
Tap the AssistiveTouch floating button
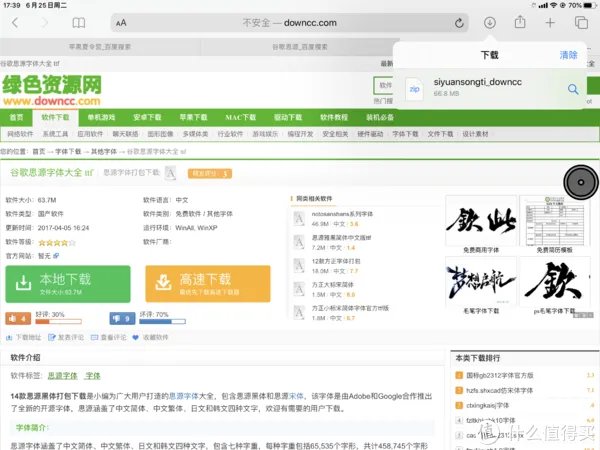[580, 182]
